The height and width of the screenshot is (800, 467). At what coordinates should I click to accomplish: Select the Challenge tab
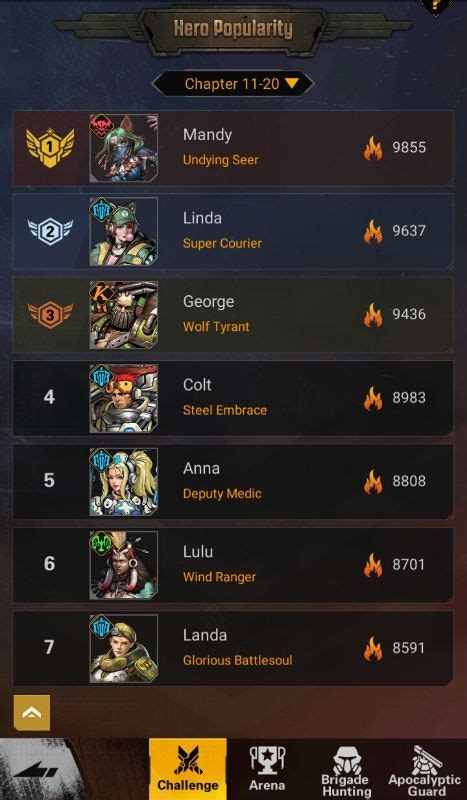pyautogui.click(x=188, y=769)
